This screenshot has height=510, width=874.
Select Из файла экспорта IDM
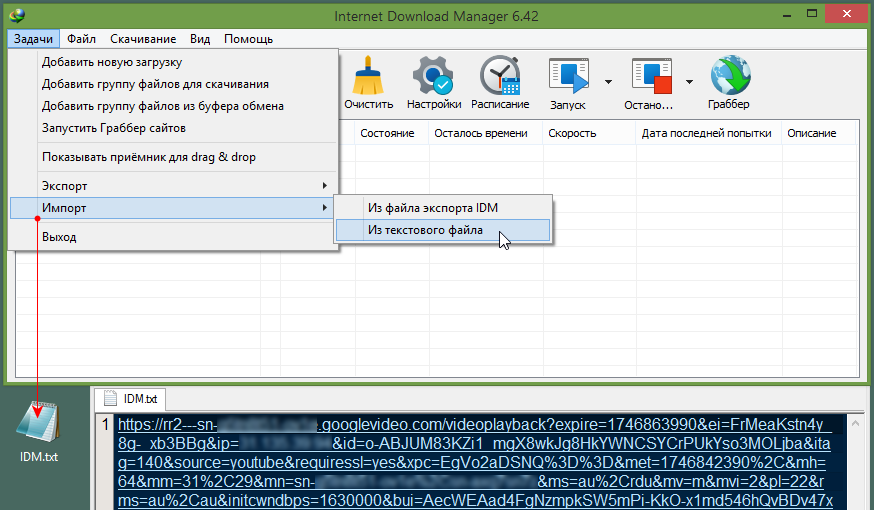coord(432,208)
